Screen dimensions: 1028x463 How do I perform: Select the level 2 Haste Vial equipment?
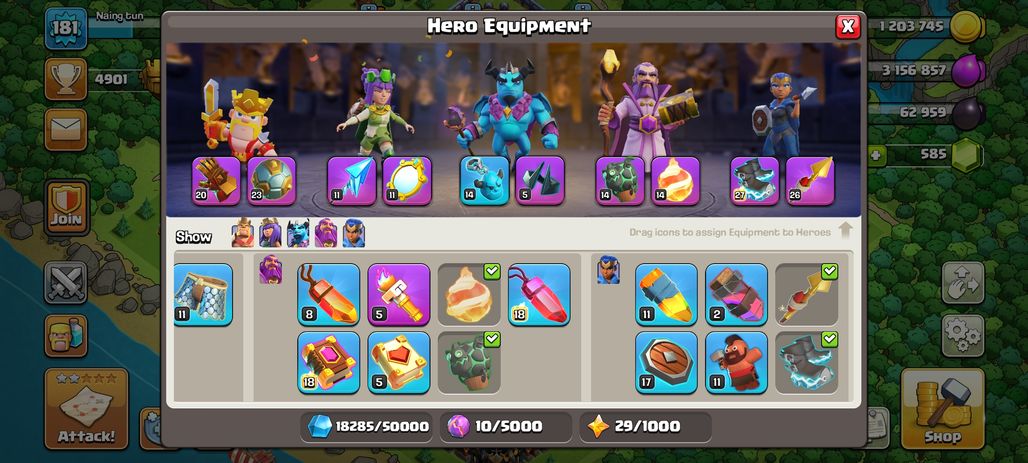736,294
